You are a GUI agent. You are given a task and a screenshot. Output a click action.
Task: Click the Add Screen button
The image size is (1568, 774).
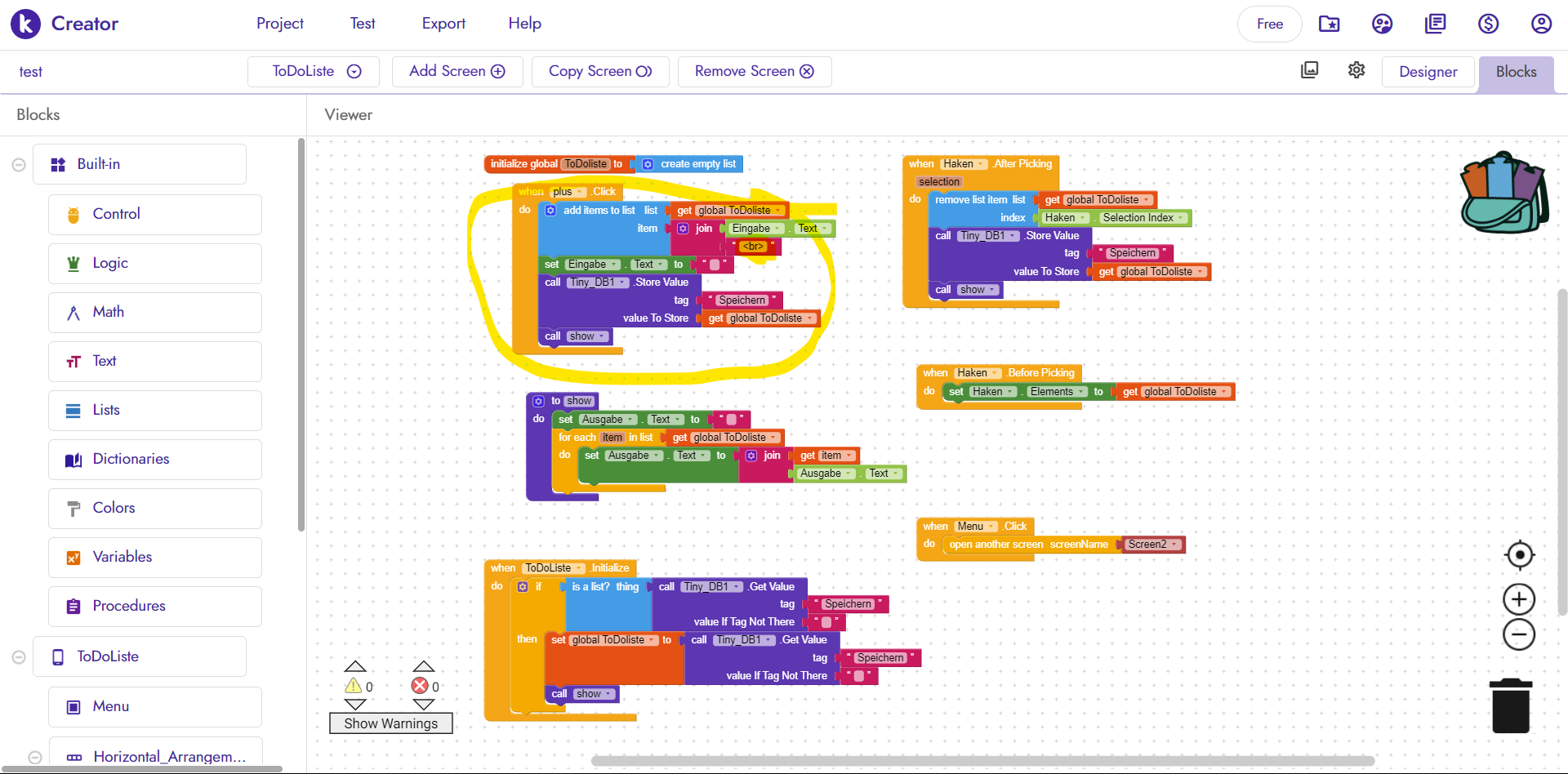point(457,71)
